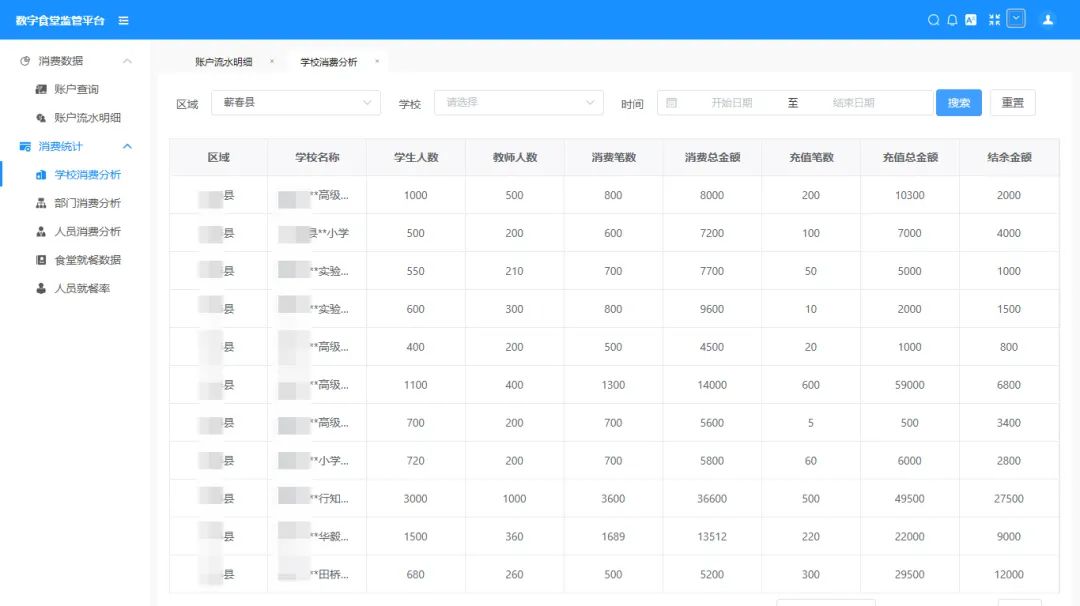Viewport: 1080px width, 606px height.
Task: Click the 消费笔数 column header
Action: [614, 157]
